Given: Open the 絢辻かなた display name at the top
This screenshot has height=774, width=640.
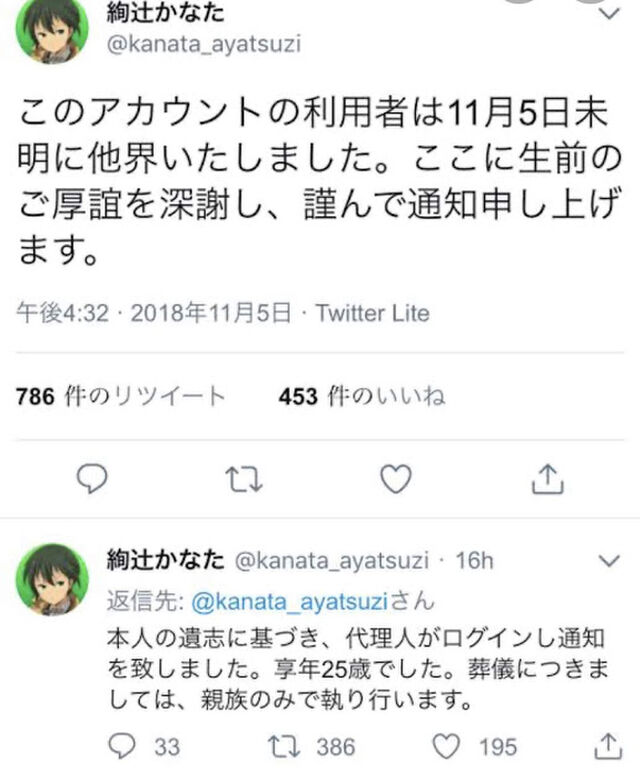Looking at the screenshot, I should [x=165, y=13].
